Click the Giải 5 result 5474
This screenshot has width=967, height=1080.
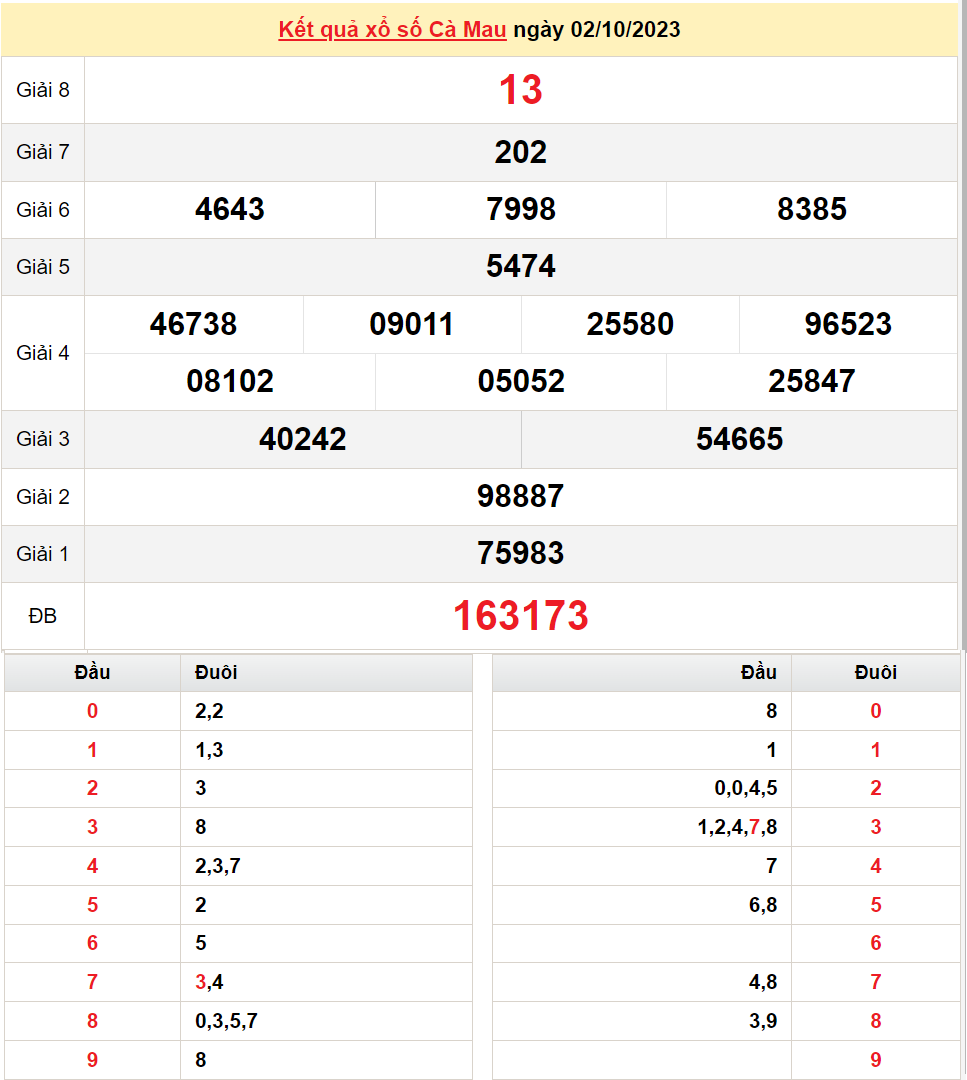tap(520, 266)
